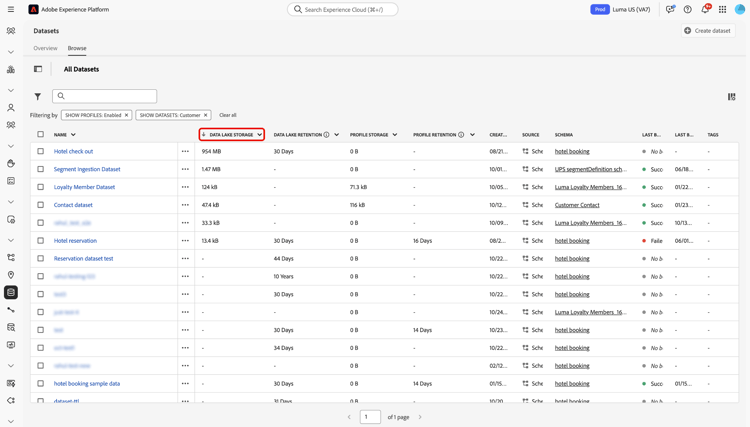Open more actions for Hotel reservation
The height and width of the screenshot is (427, 750).
(185, 241)
